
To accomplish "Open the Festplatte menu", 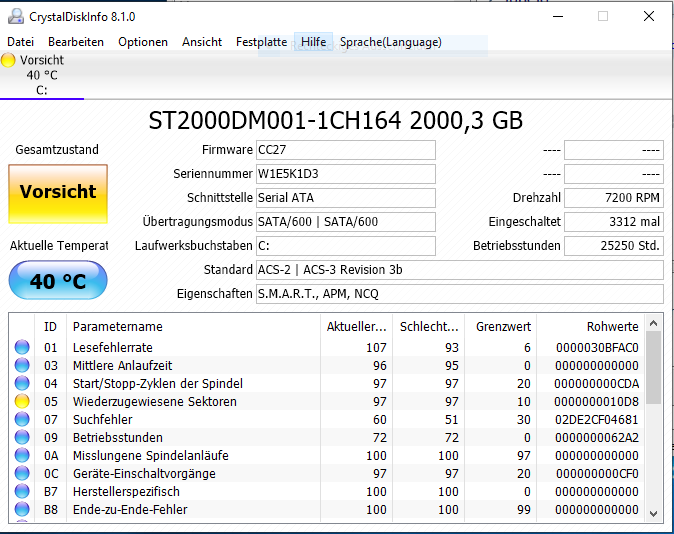I will tap(261, 42).
